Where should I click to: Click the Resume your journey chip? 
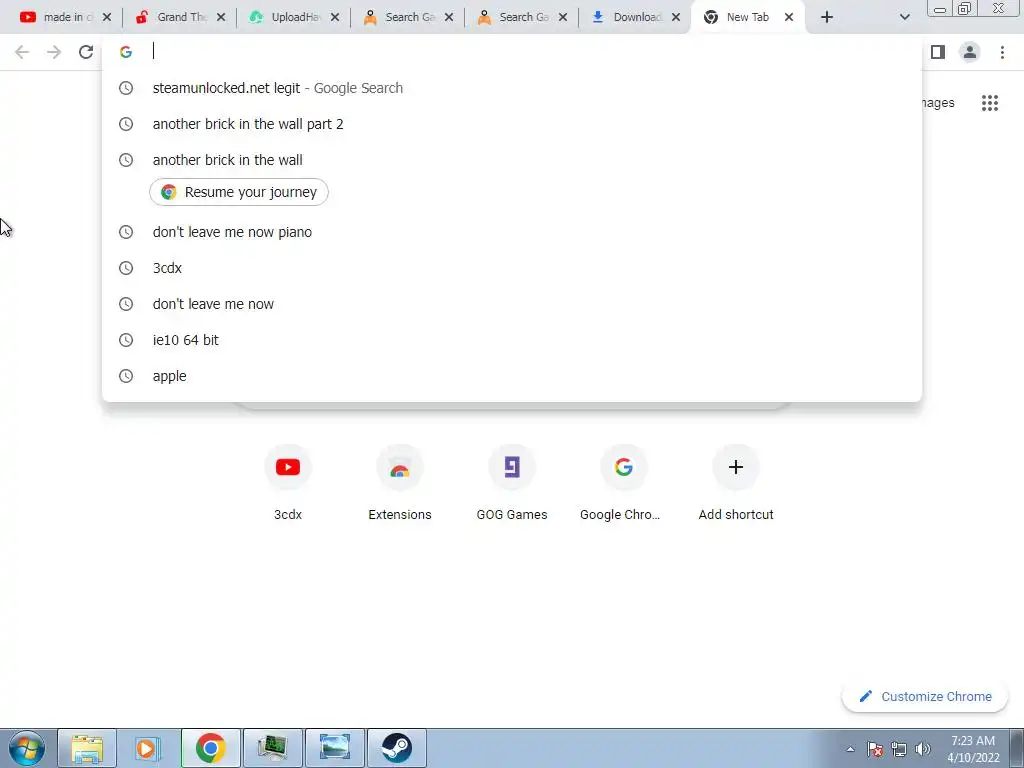tap(239, 192)
